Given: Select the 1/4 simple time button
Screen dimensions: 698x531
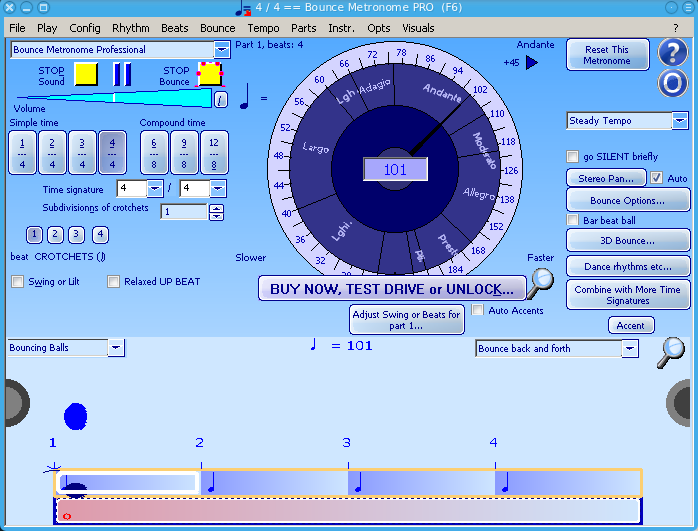Looking at the screenshot, I should [x=22, y=153].
